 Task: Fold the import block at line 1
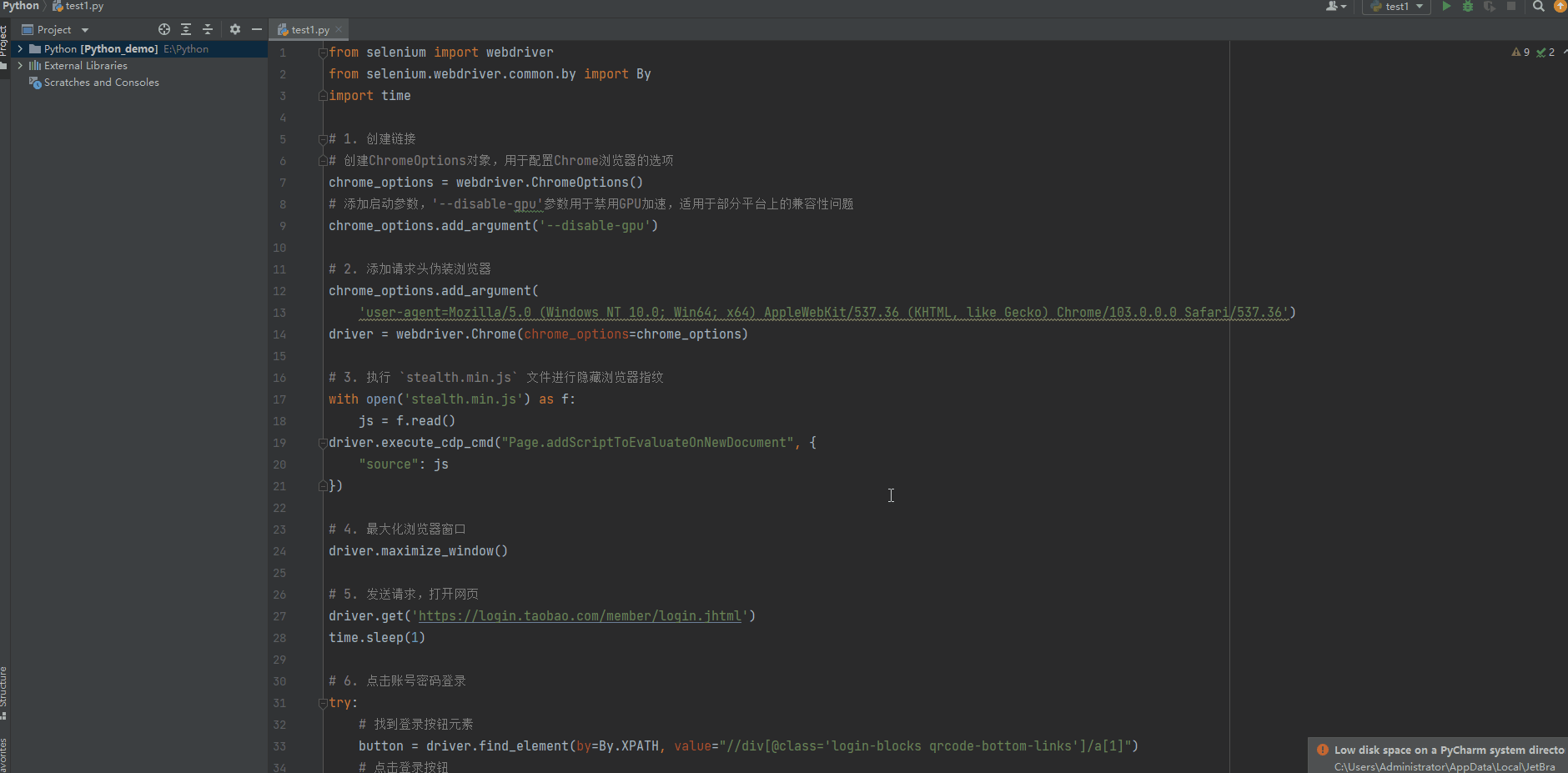323,53
